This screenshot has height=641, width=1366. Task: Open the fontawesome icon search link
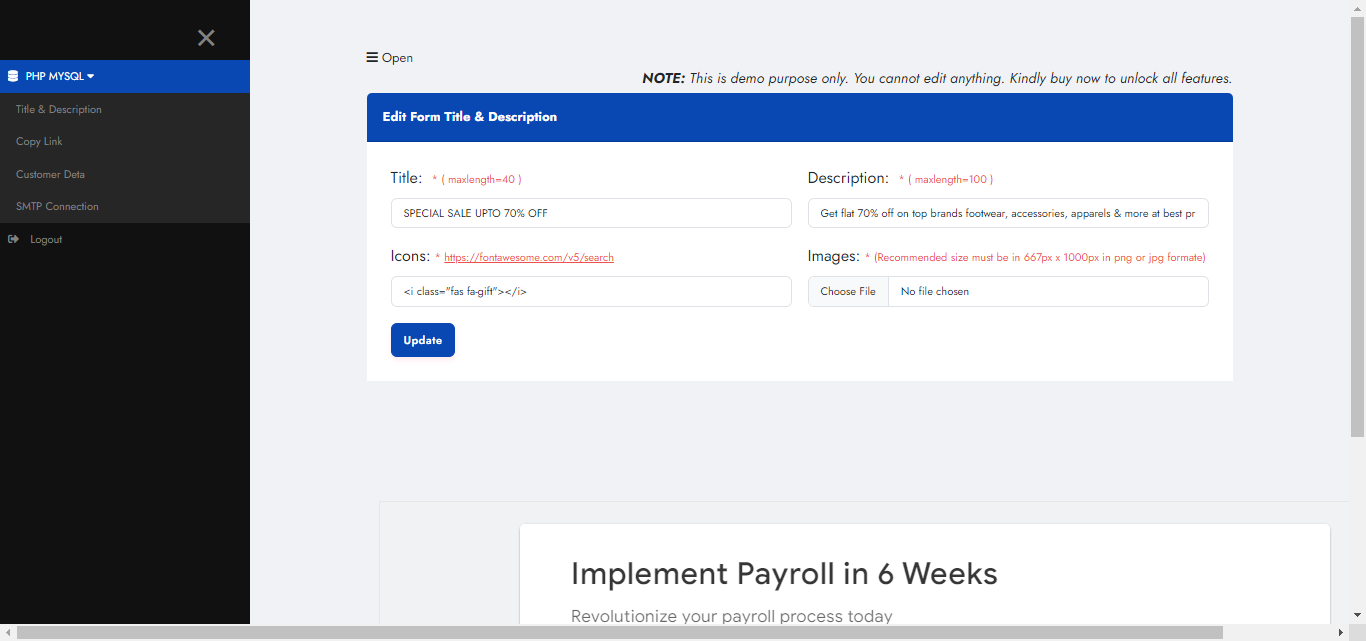point(529,256)
